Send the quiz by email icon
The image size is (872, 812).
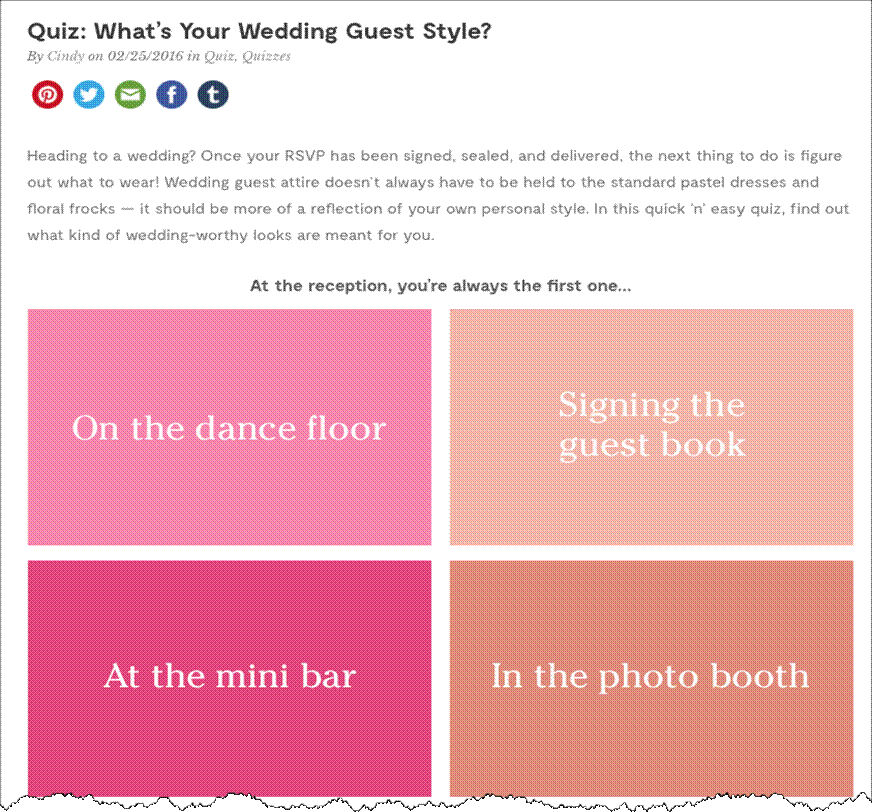[x=130, y=95]
